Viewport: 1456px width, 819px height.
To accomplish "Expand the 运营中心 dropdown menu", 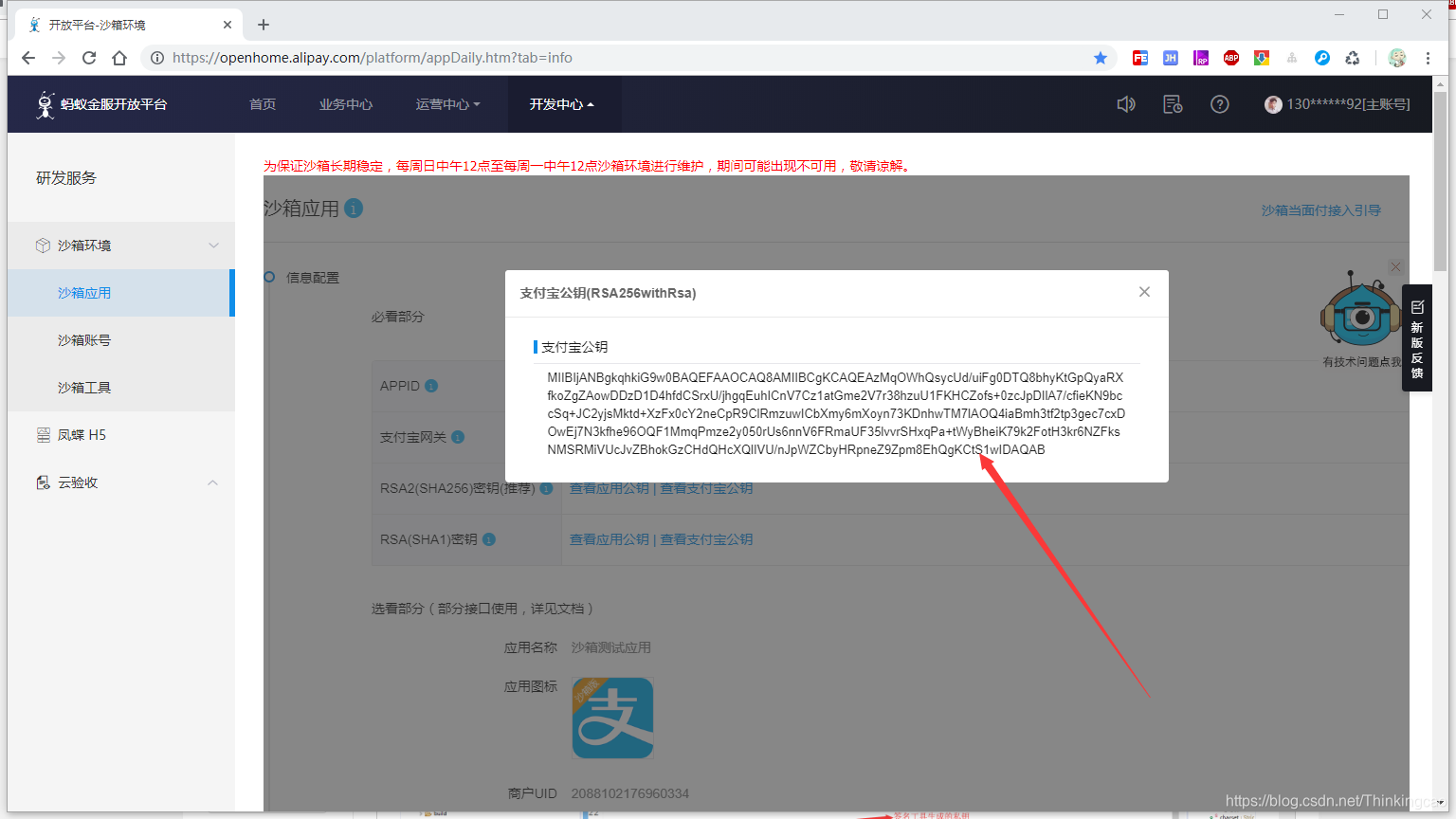I will (x=447, y=104).
